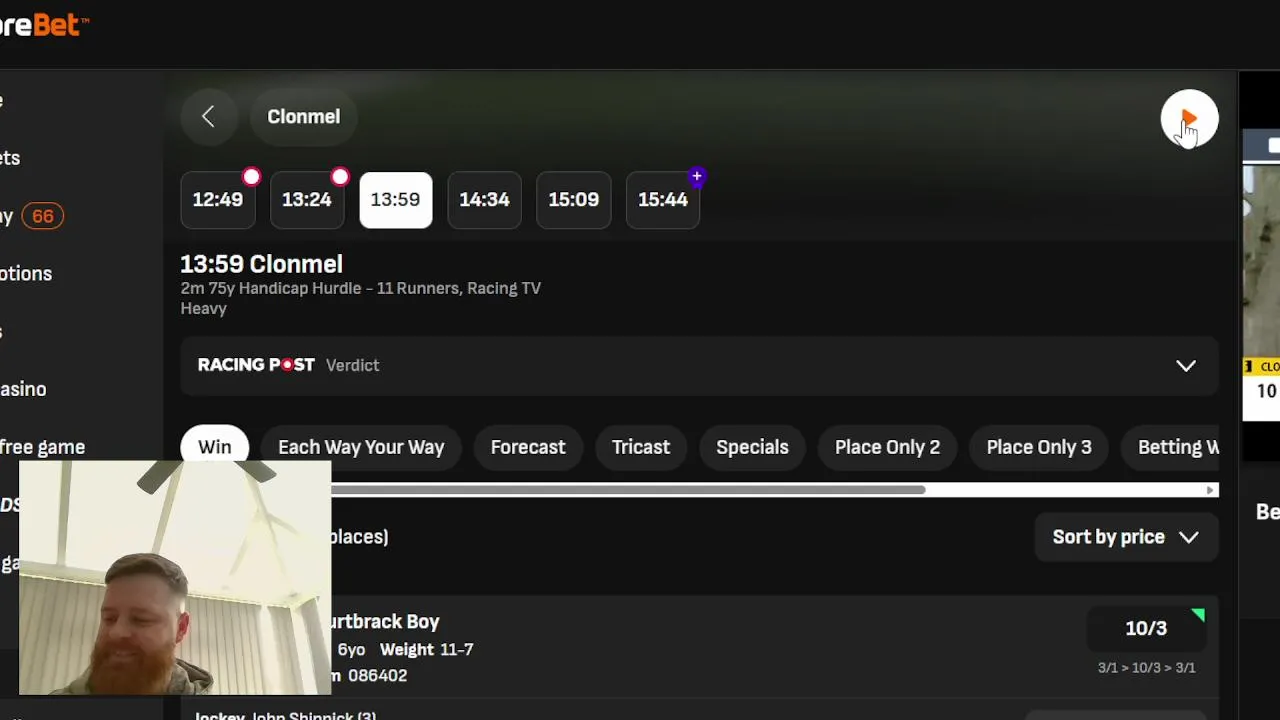1280x720 pixels.
Task: Click the 13:59 Clonmel race heading
Action: tap(261, 264)
